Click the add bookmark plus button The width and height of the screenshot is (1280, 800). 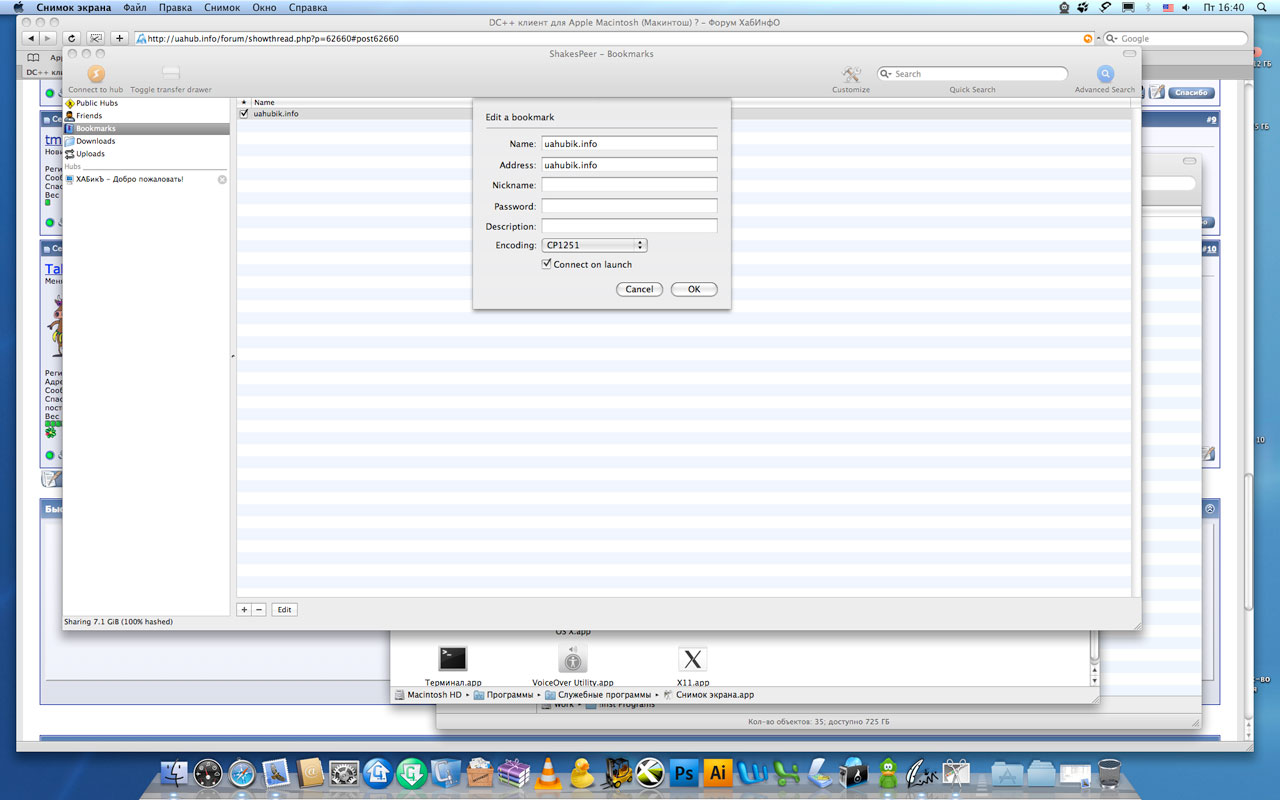(244, 609)
